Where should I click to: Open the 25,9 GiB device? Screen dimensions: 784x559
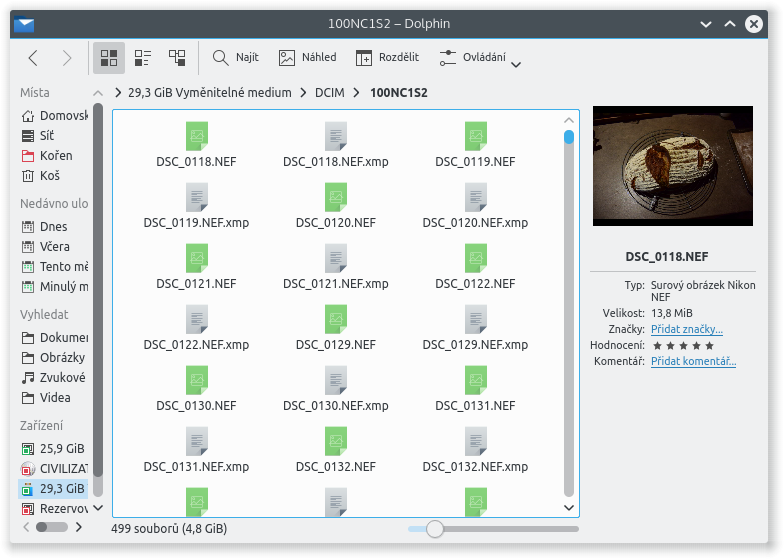[x=54, y=448]
